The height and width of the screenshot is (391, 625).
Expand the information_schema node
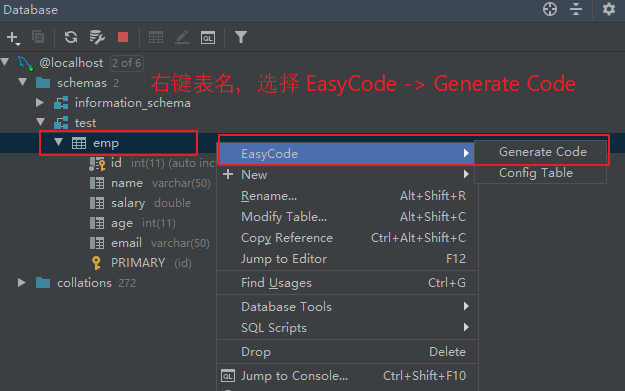[x=40, y=102]
